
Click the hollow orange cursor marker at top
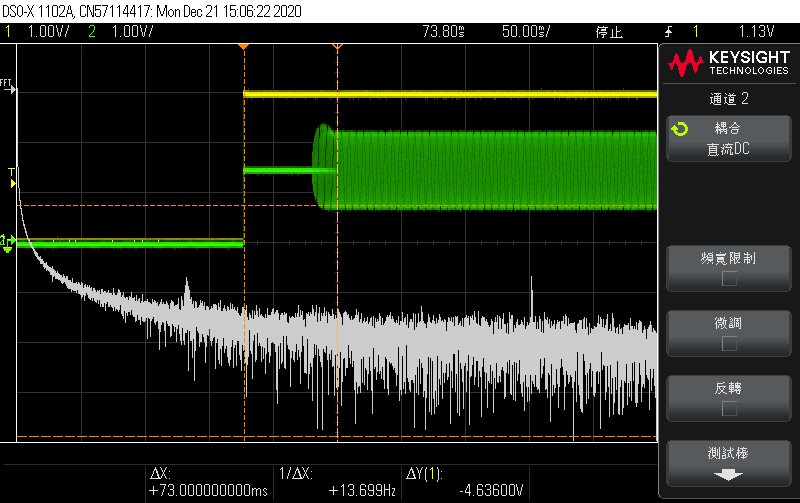pos(337,46)
